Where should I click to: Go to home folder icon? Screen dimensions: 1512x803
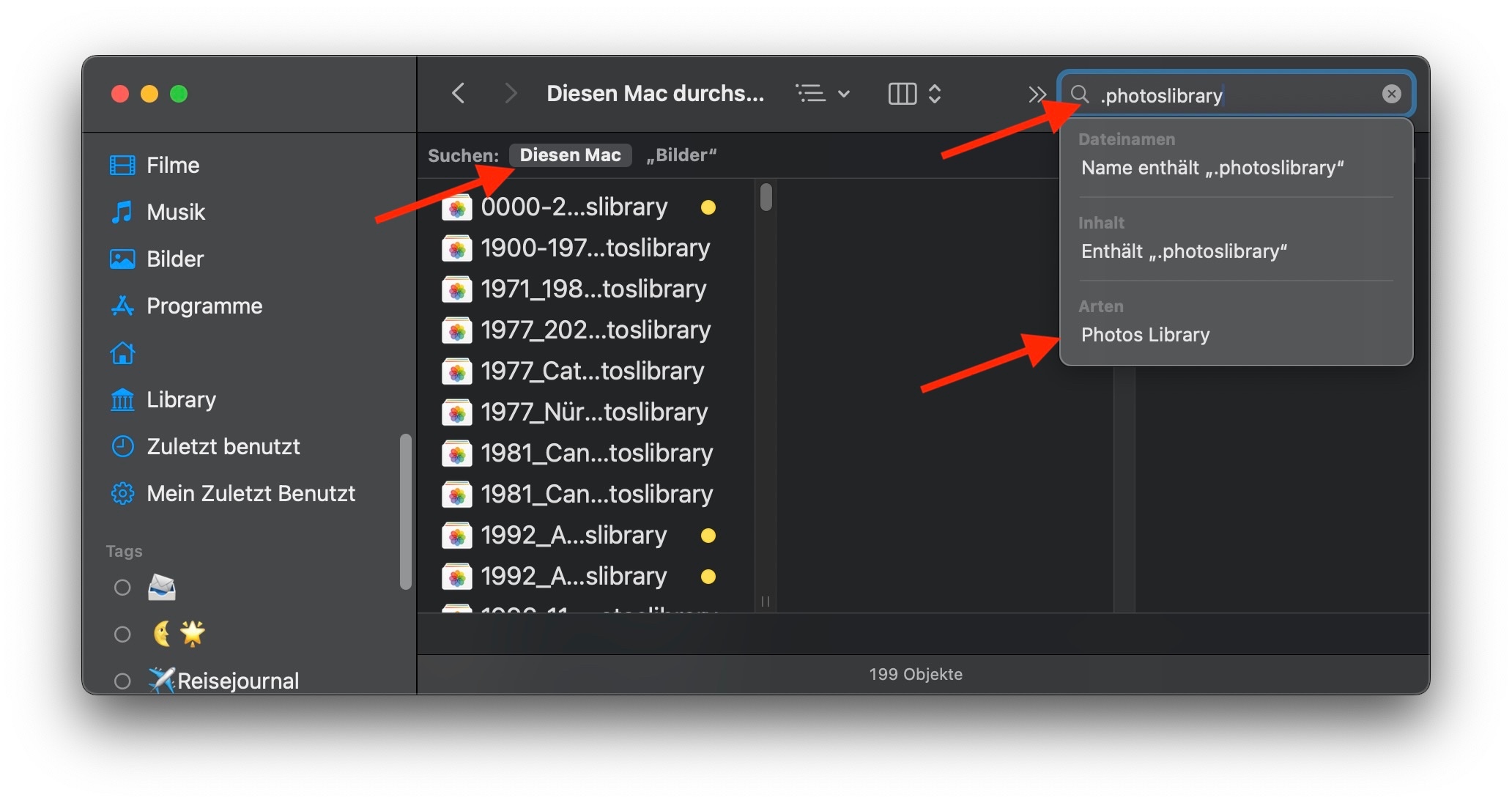pyautogui.click(x=122, y=353)
